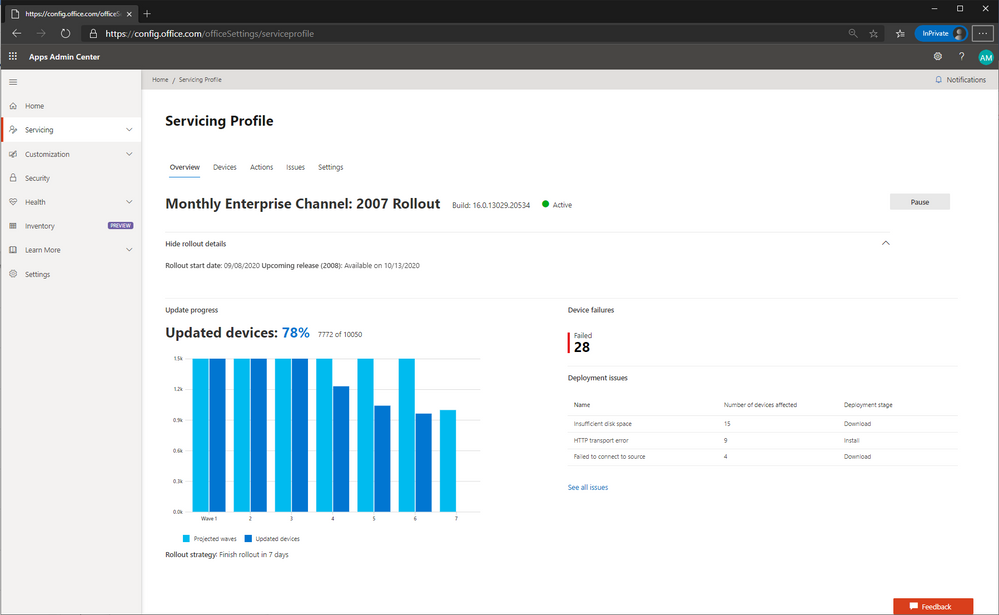
Task: Collapse rollout details with chevron
Action: (x=886, y=243)
